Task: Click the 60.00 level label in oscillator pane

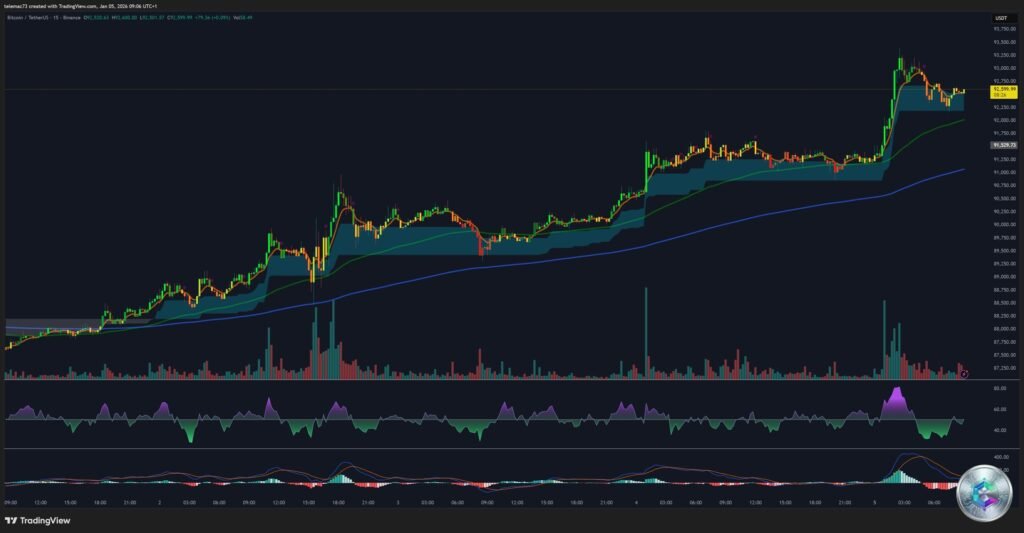Action: pyautogui.click(x=999, y=409)
